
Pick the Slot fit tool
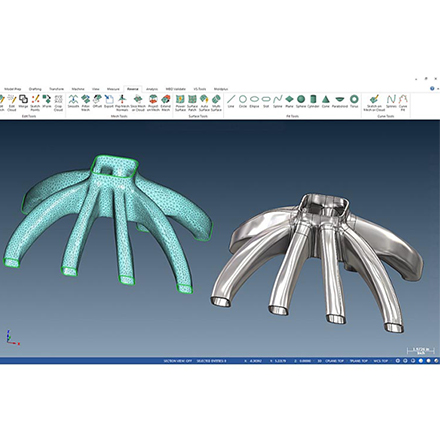(x=266, y=101)
